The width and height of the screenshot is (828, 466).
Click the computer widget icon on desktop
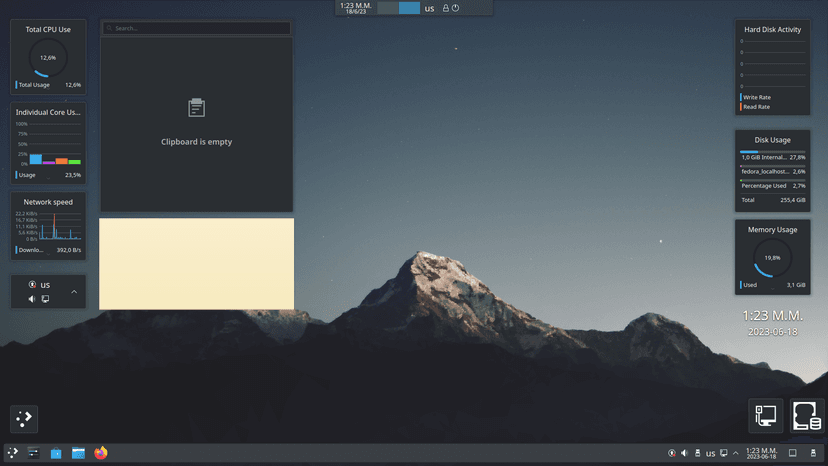[x=766, y=416]
